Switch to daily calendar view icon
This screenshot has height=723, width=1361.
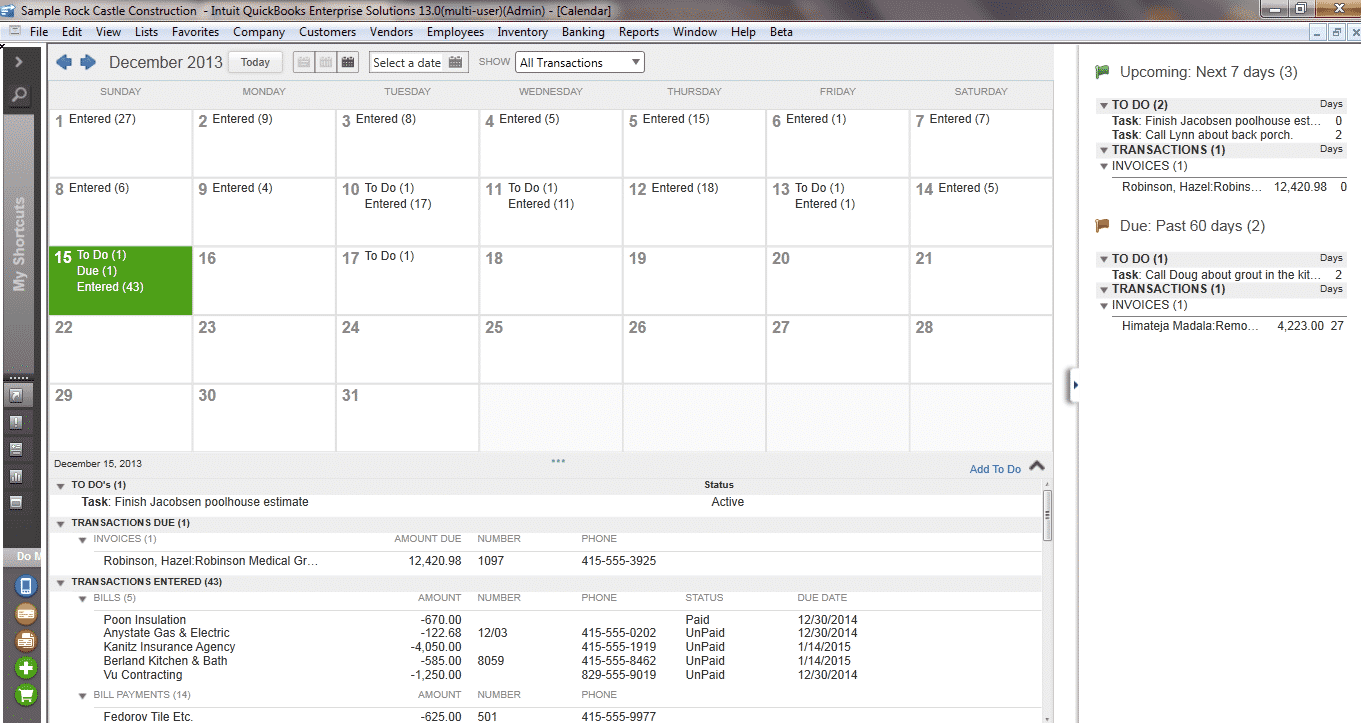(303, 62)
